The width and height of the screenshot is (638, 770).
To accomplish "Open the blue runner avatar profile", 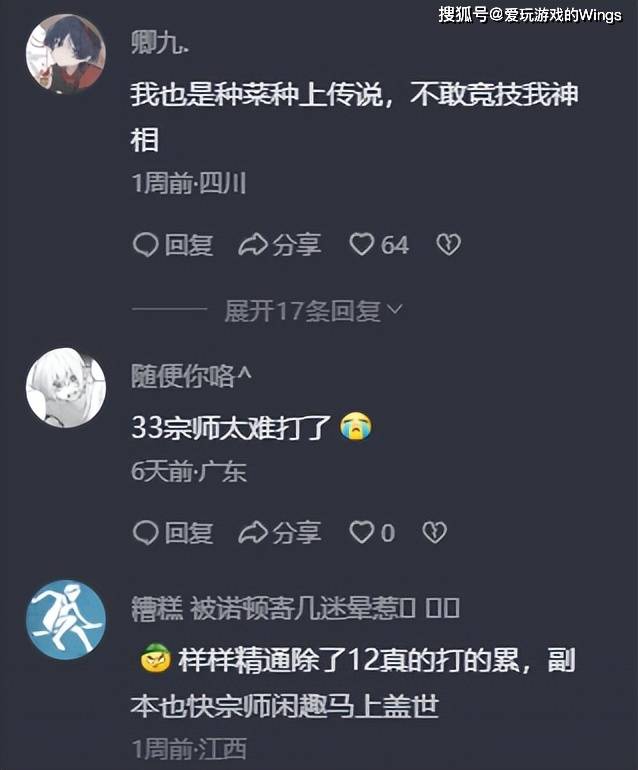I will coord(65,619).
